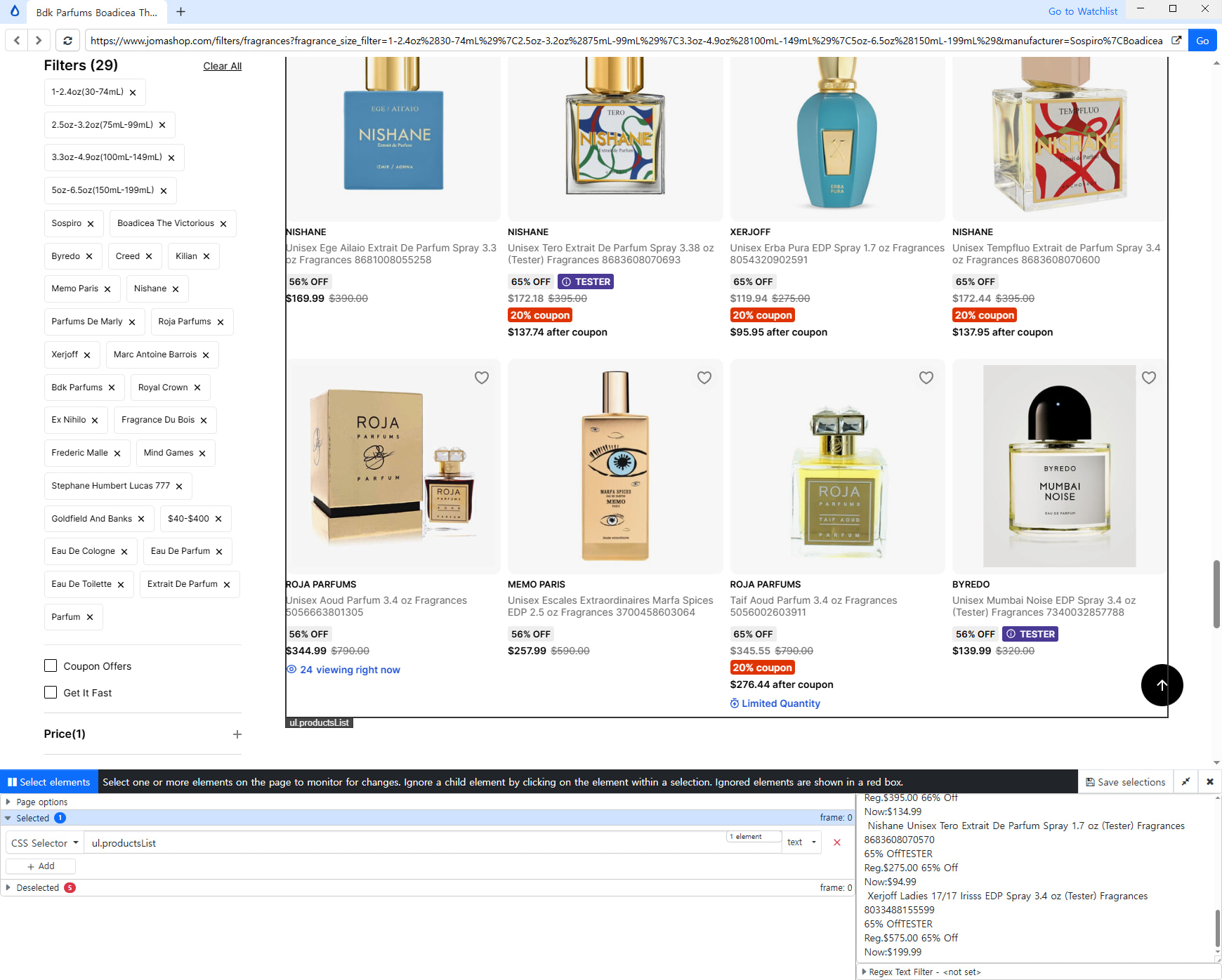This screenshot has height=980, width=1222.
Task: Toggle the Select elements mode
Action: pos(49,782)
